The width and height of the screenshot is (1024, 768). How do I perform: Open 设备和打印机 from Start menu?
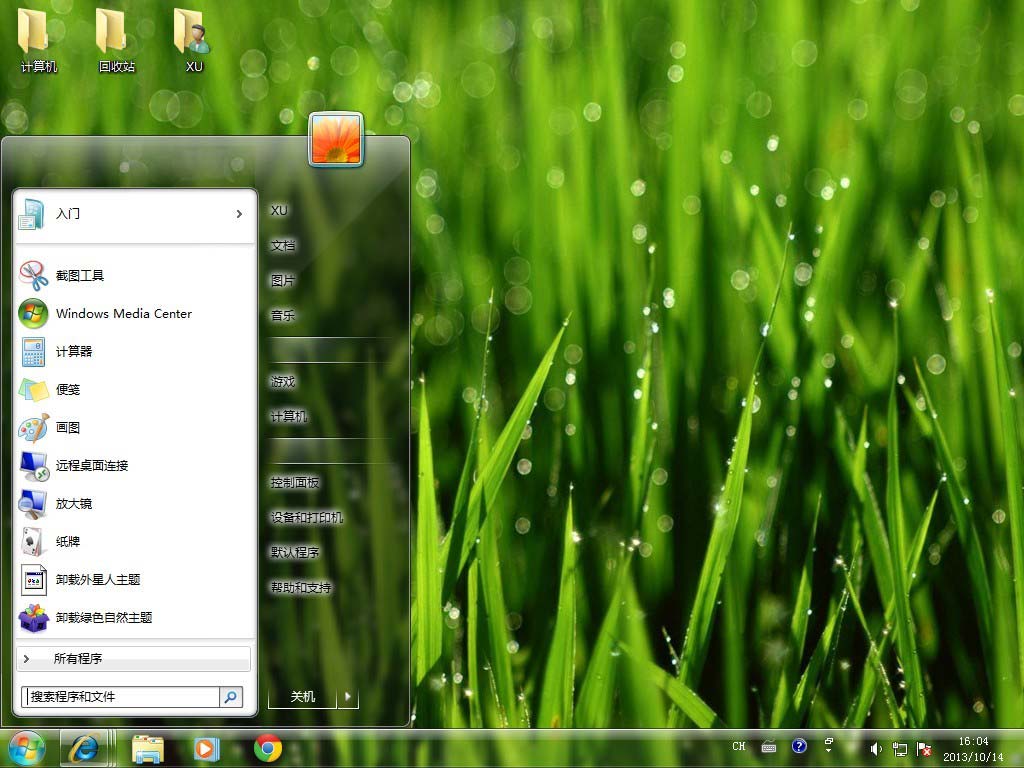pyautogui.click(x=306, y=518)
